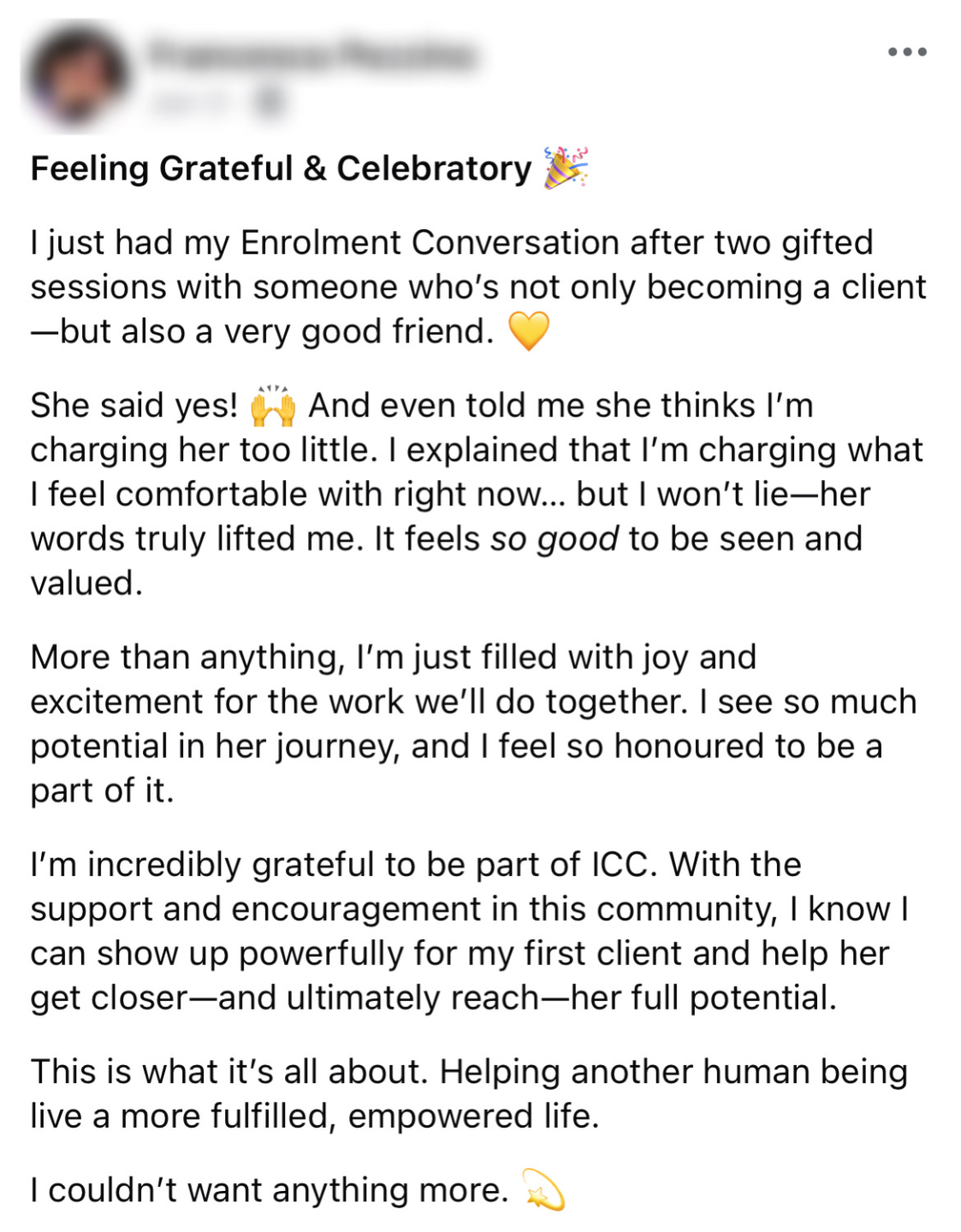Click the yellow heart emoji
The width and height of the screenshot is (961, 1232).
click(529, 331)
